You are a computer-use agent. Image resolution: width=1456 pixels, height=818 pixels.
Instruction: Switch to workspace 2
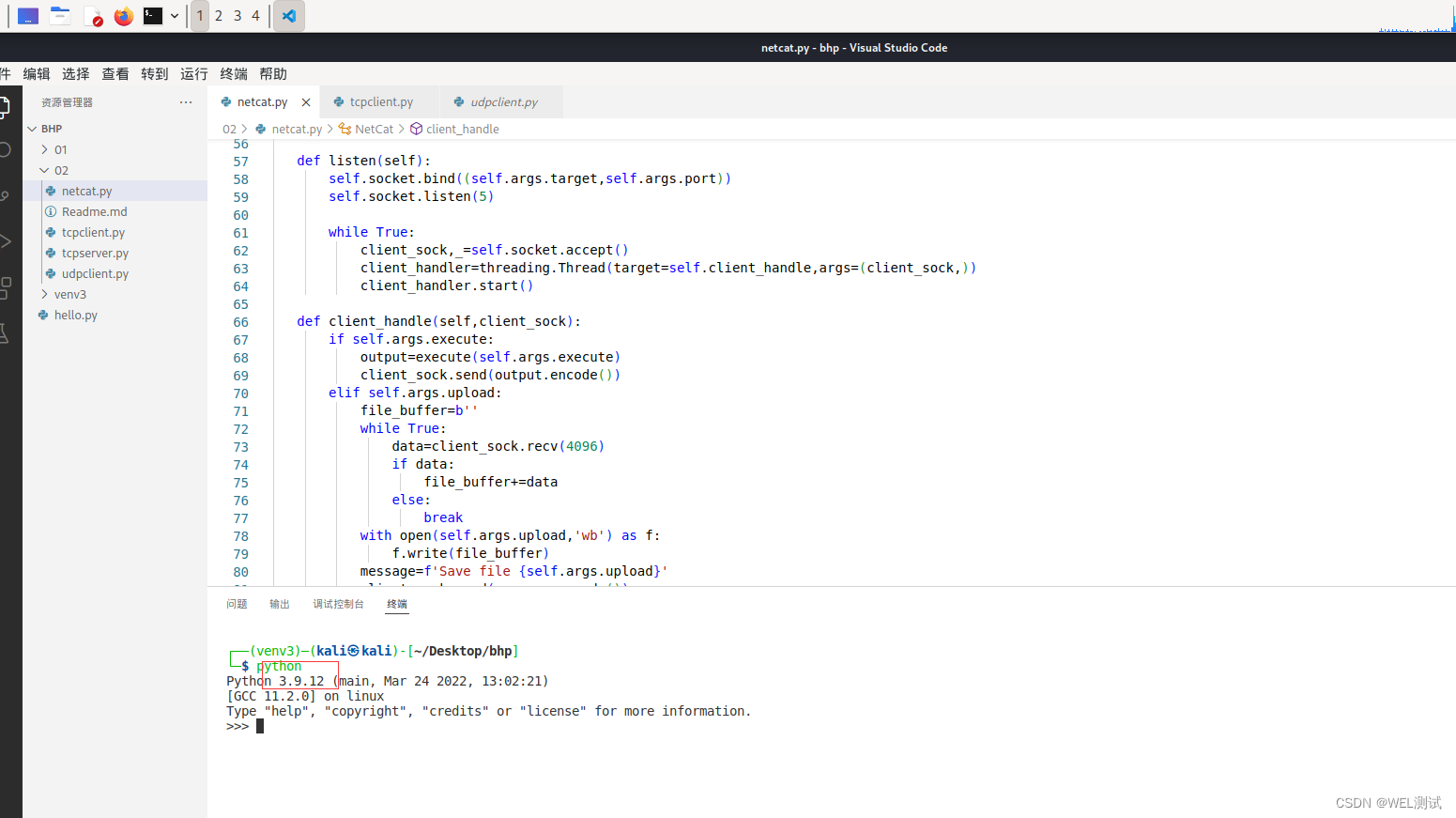click(219, 16)
